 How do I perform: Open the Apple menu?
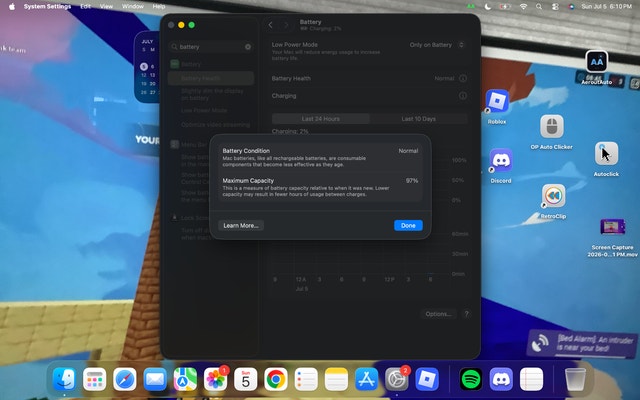pos(12,7)
